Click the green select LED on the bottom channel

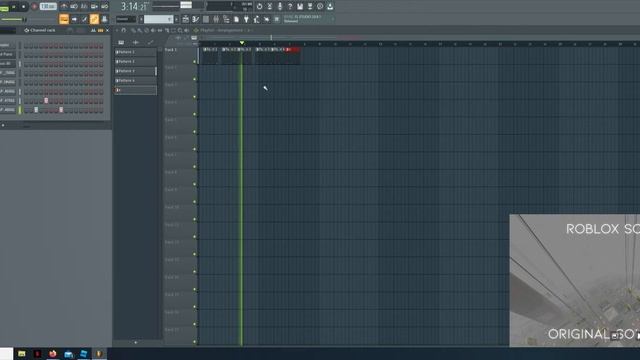click(20, 110)
